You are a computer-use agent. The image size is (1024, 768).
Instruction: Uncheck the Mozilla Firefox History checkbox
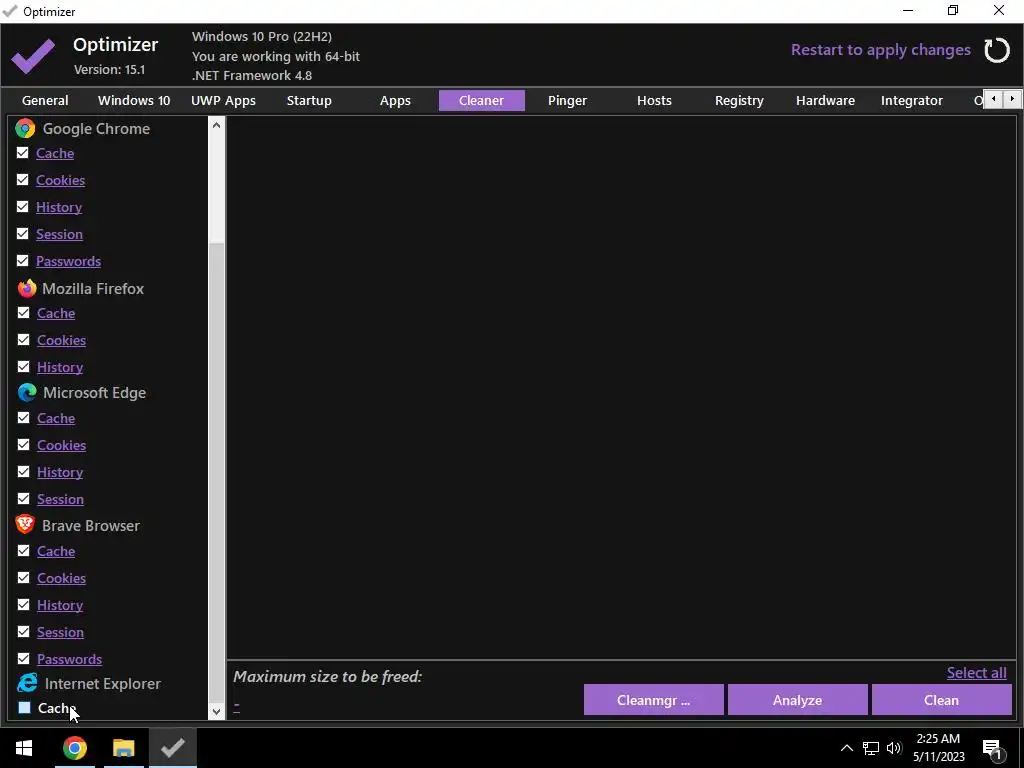[24, 366]
